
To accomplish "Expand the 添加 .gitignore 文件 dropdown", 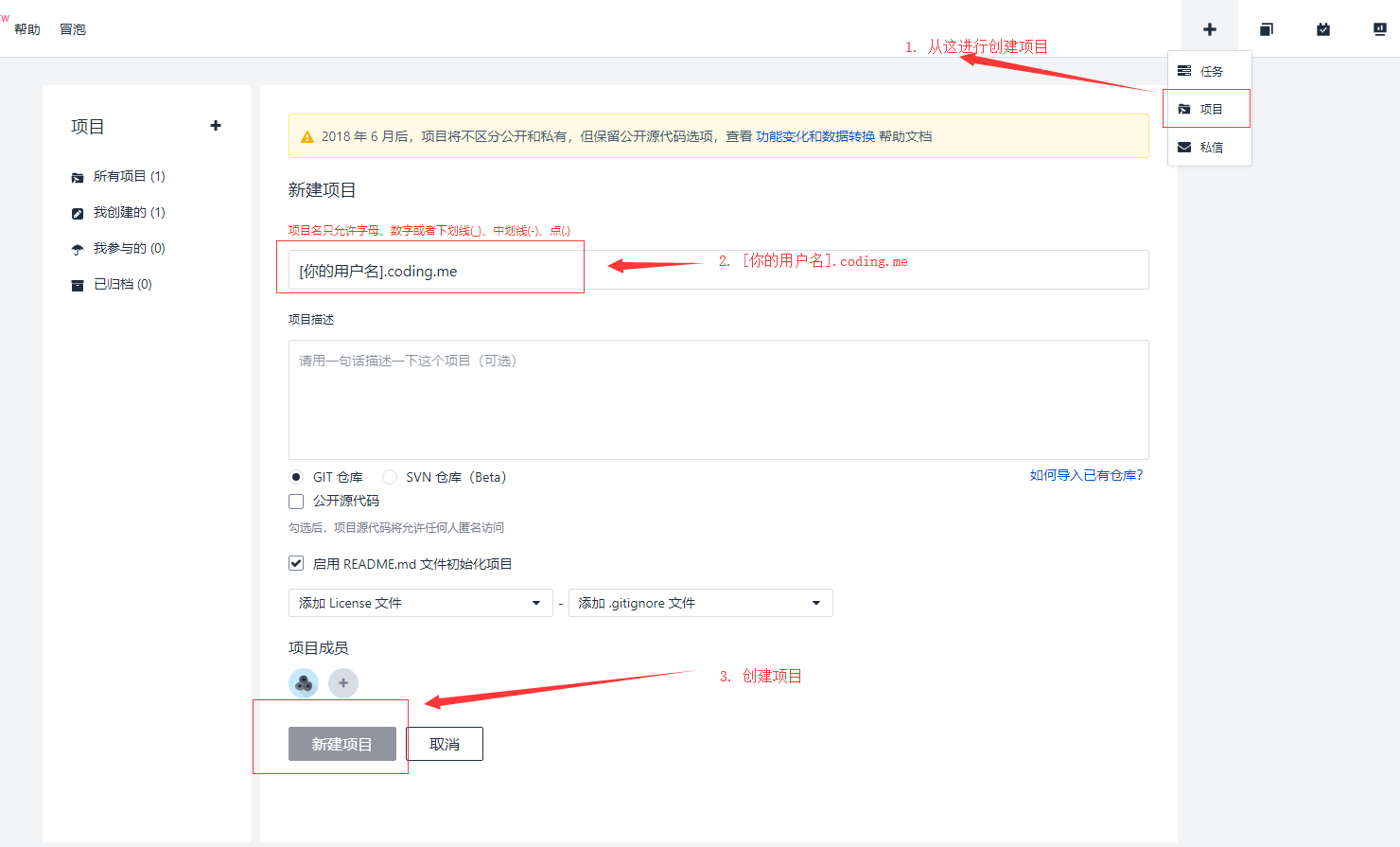I will (700, 603).
